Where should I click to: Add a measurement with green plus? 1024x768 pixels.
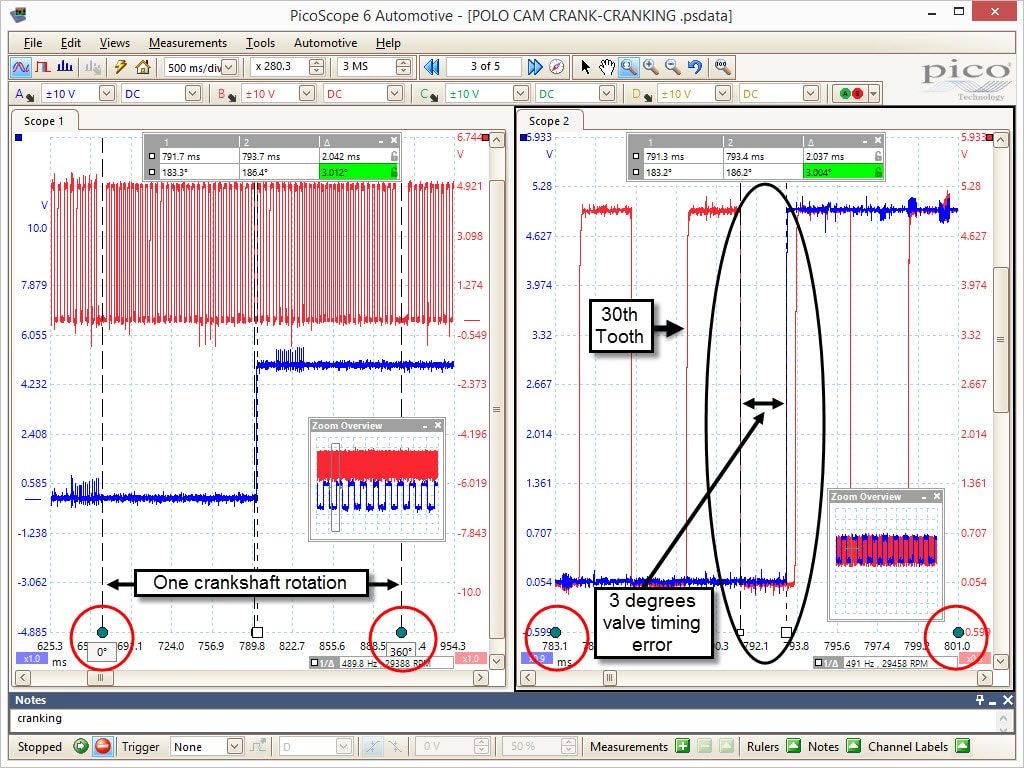point(682,746)
